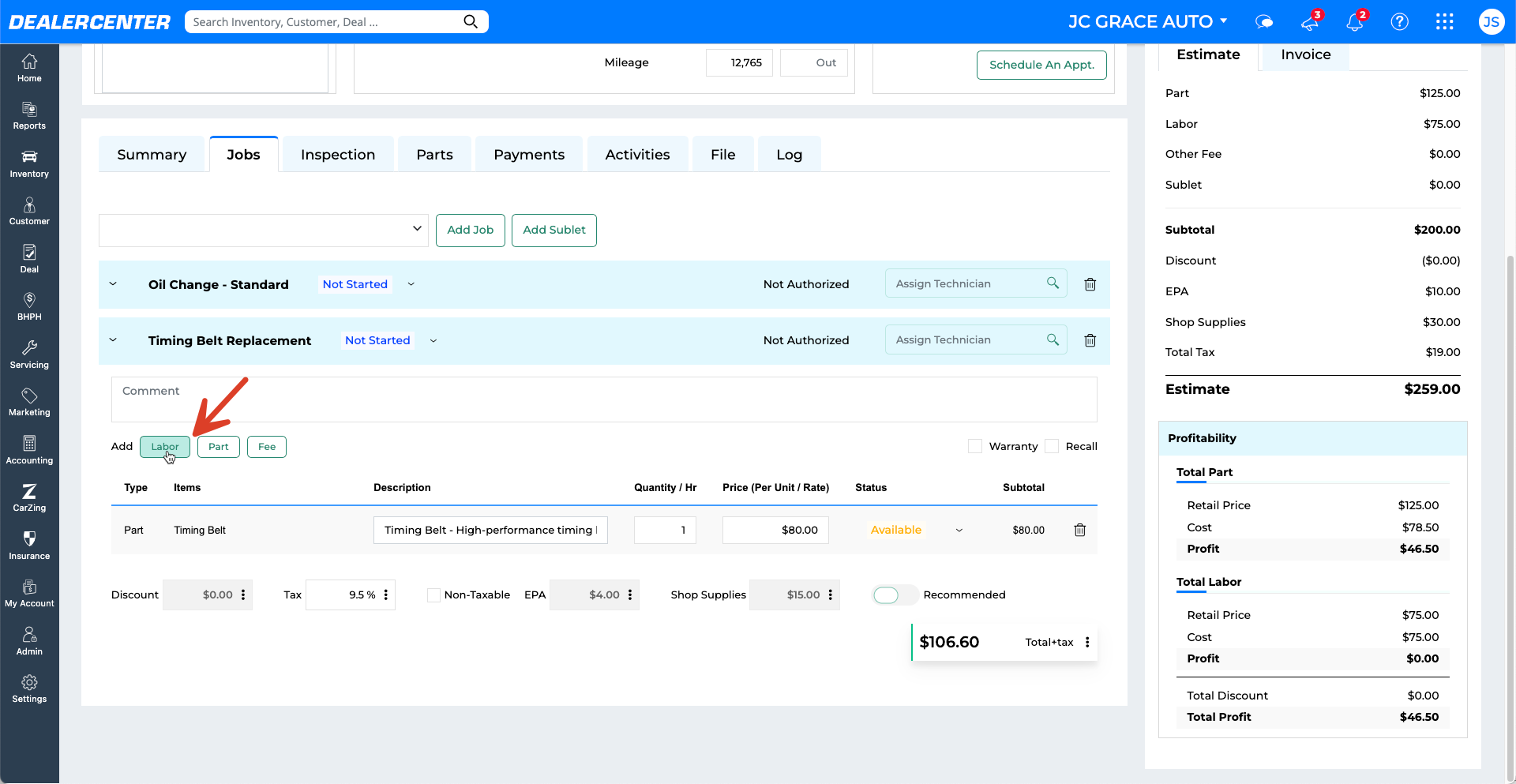
Task: Open JC GRACE AUTO dealership dropdown
Action: click(x=1148, y=21)
